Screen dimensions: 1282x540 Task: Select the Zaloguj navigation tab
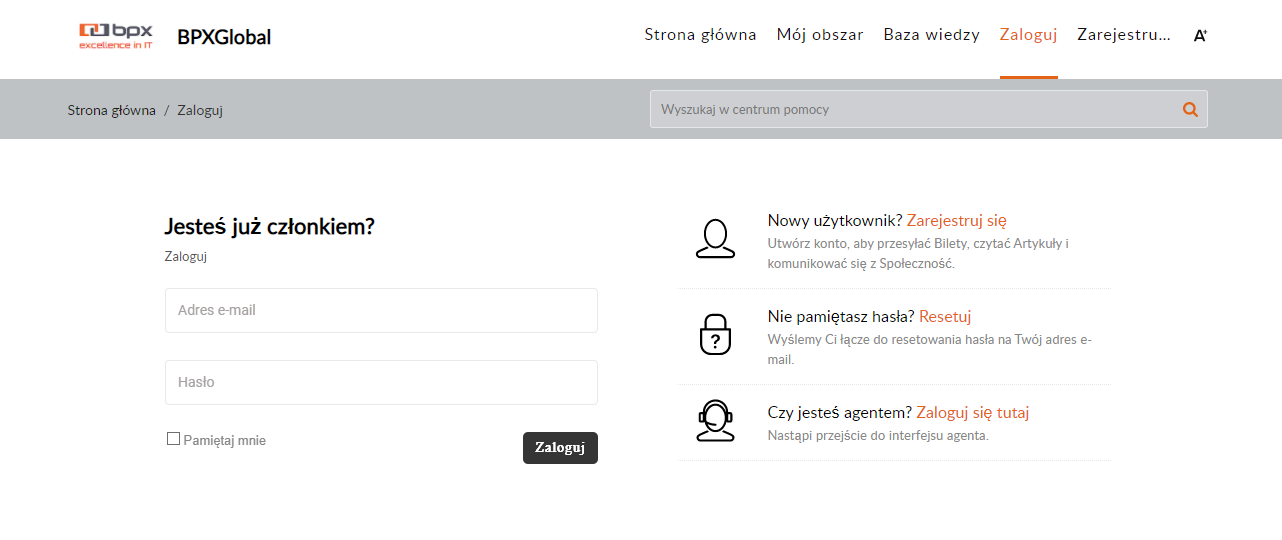click(1028, 35)
